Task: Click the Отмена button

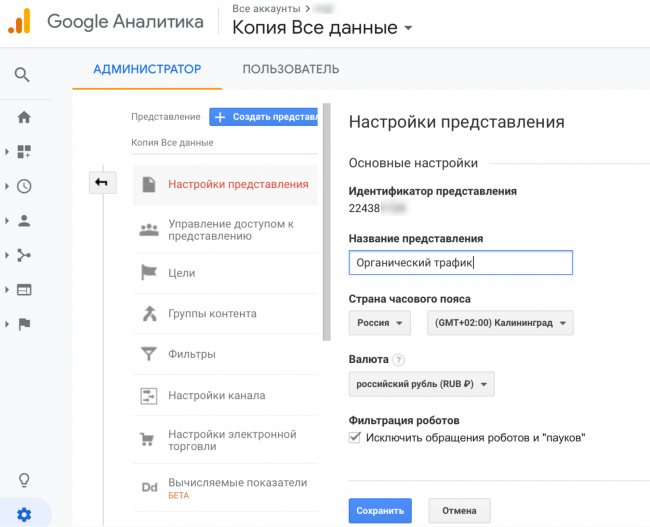Action: click(x=459, y=511)
